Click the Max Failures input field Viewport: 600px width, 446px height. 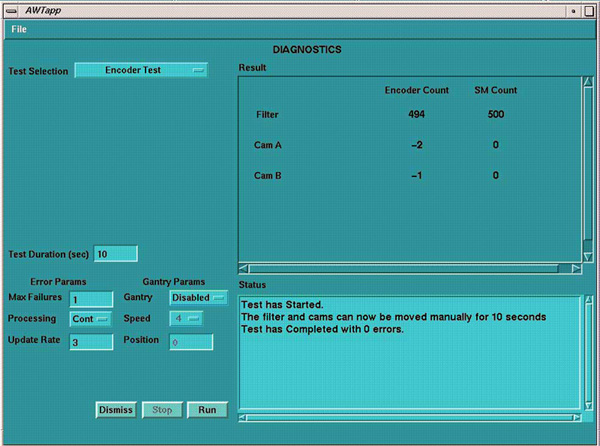click(91, 298)
